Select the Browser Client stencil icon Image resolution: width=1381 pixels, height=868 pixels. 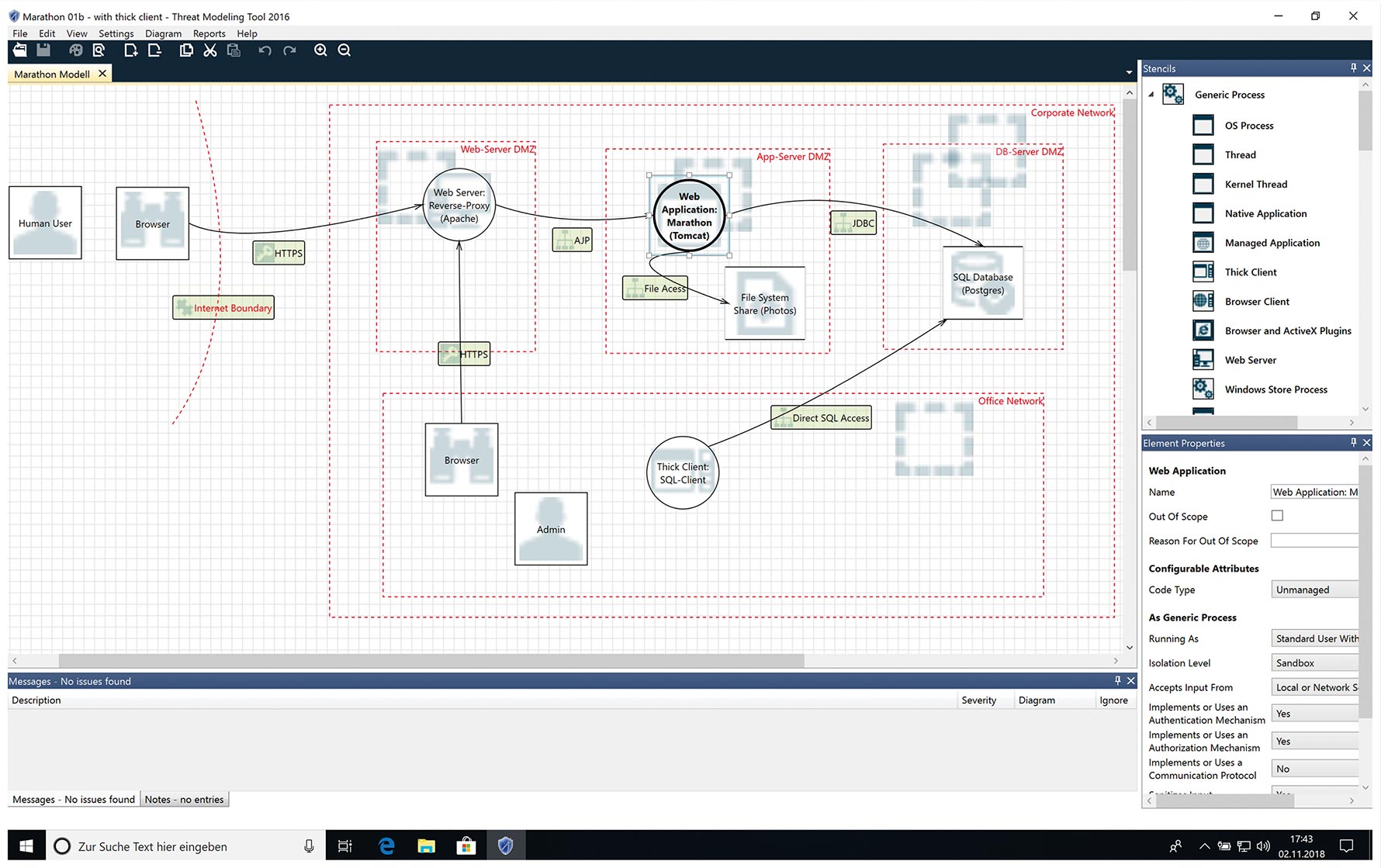[x=1203, y=302]
